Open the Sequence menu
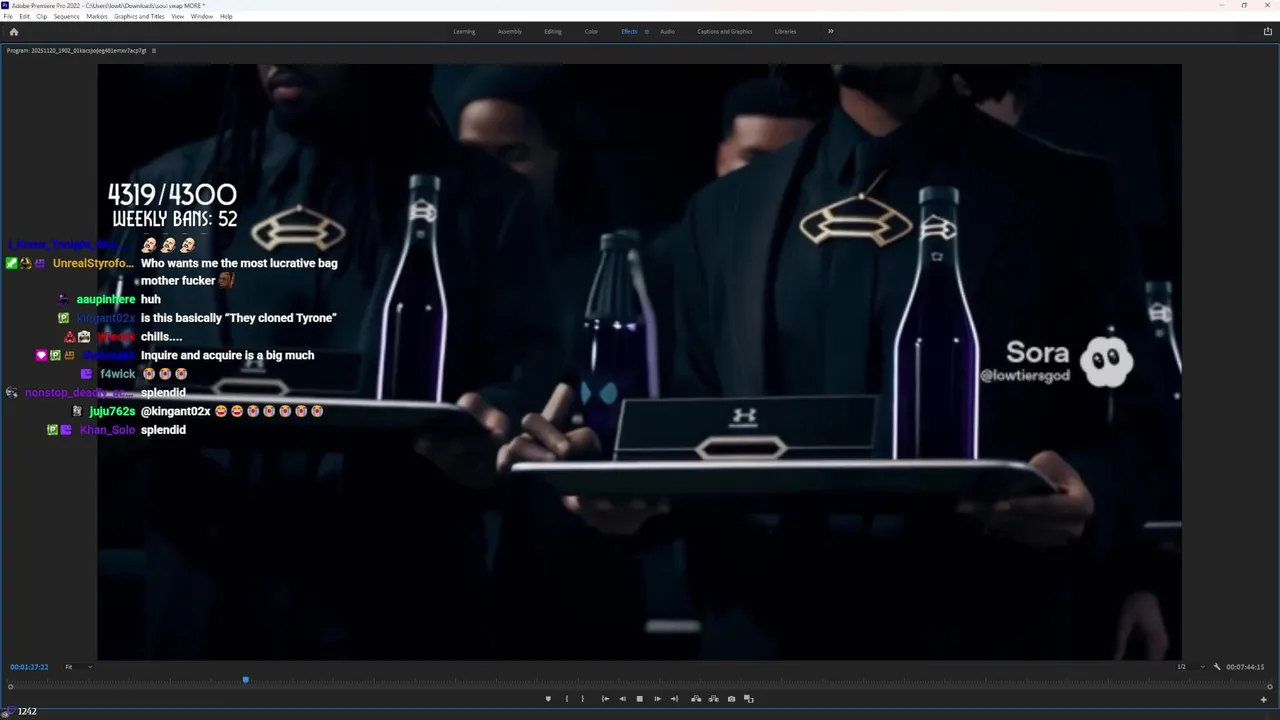The height and width of the screenshot is (720, 1280). (67, 16)
